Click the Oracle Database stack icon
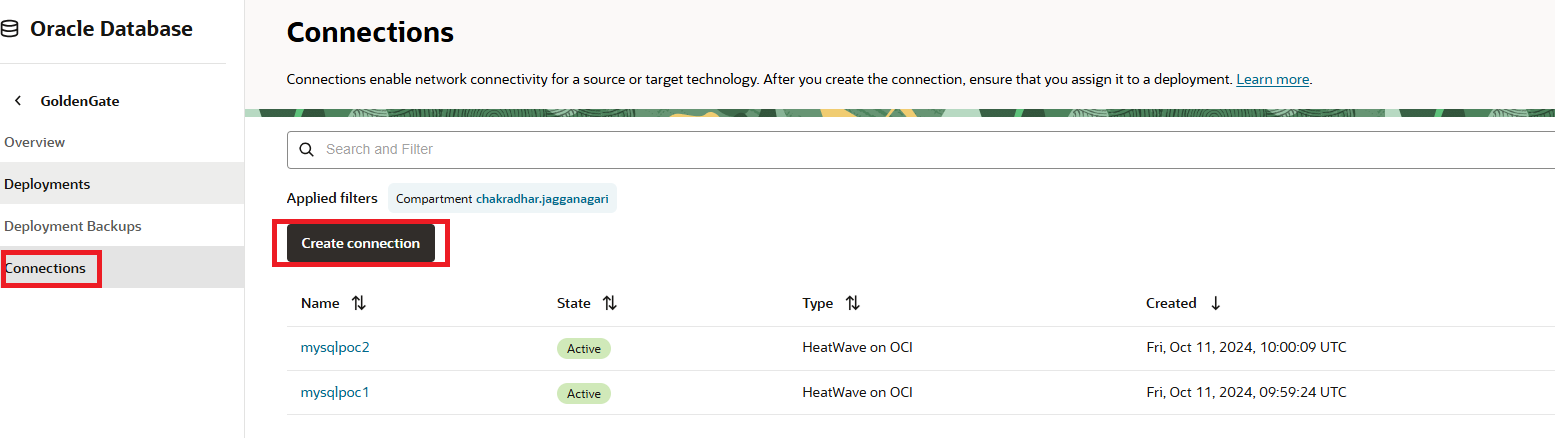Screen dimensions: 1555x438 (10, 30)
